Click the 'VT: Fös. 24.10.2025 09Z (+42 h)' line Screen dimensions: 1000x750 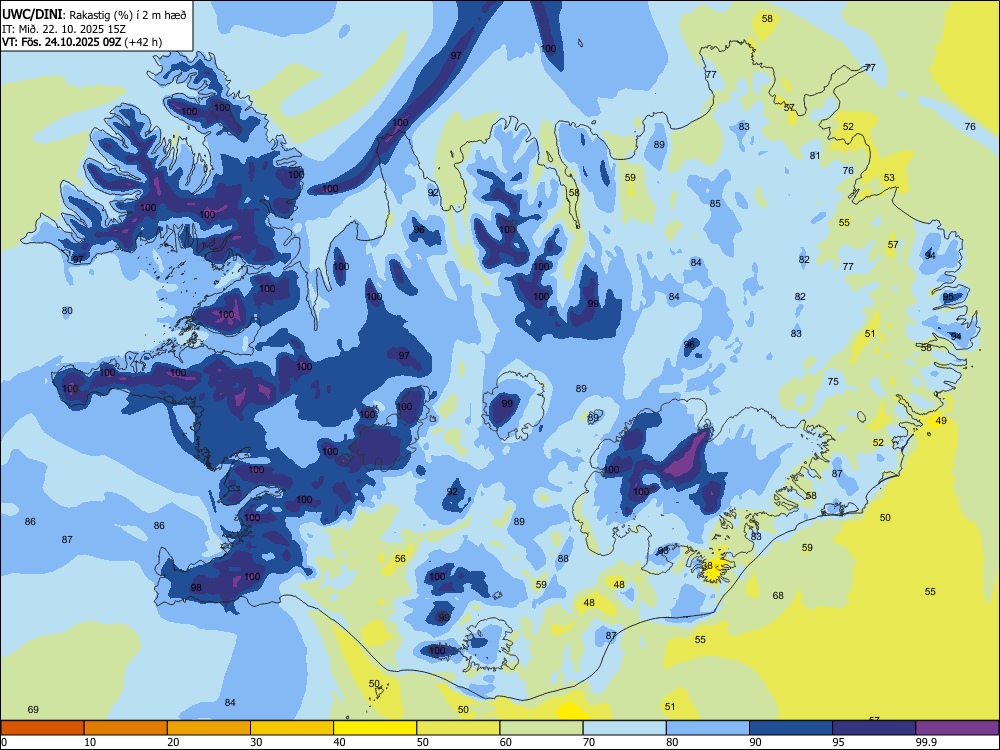pyautogui.click(x=82, y=42)
